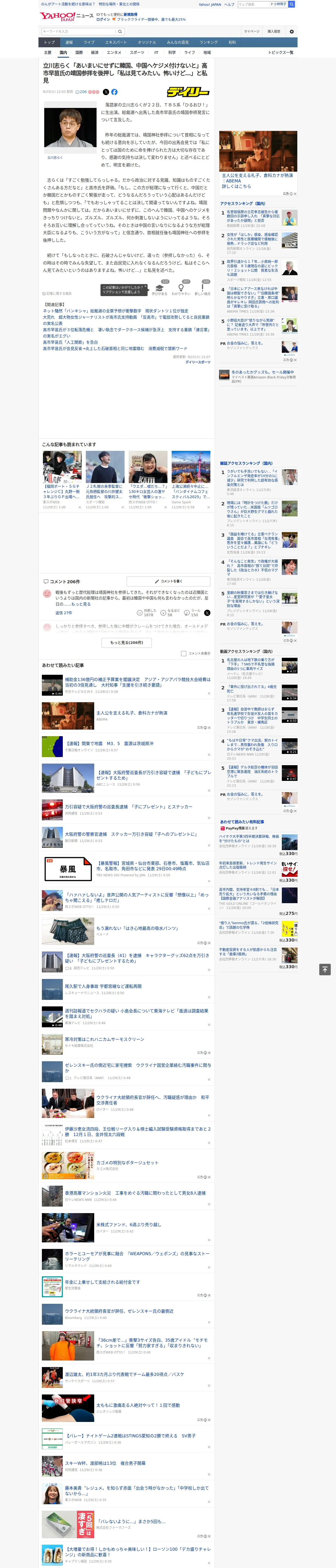Close the reaction tooltip popup
Screen dimensions: 336x1568
tap(145, 286)
